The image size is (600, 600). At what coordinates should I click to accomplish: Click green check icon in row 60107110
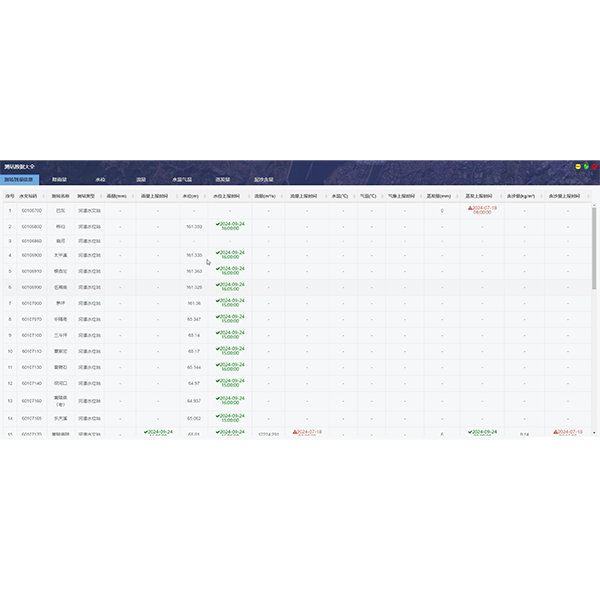(x=218, y=349)
